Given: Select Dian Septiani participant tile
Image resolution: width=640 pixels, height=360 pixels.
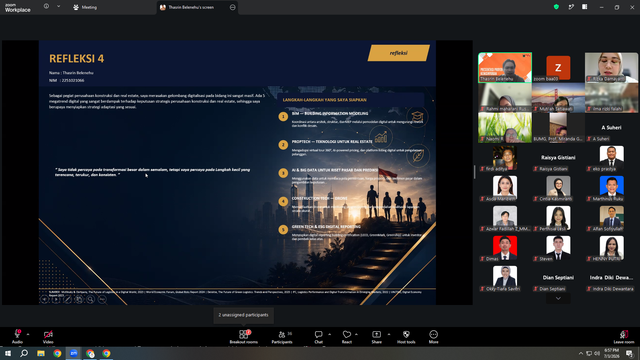Looking at the screenshot, I should tap(558, 278).
